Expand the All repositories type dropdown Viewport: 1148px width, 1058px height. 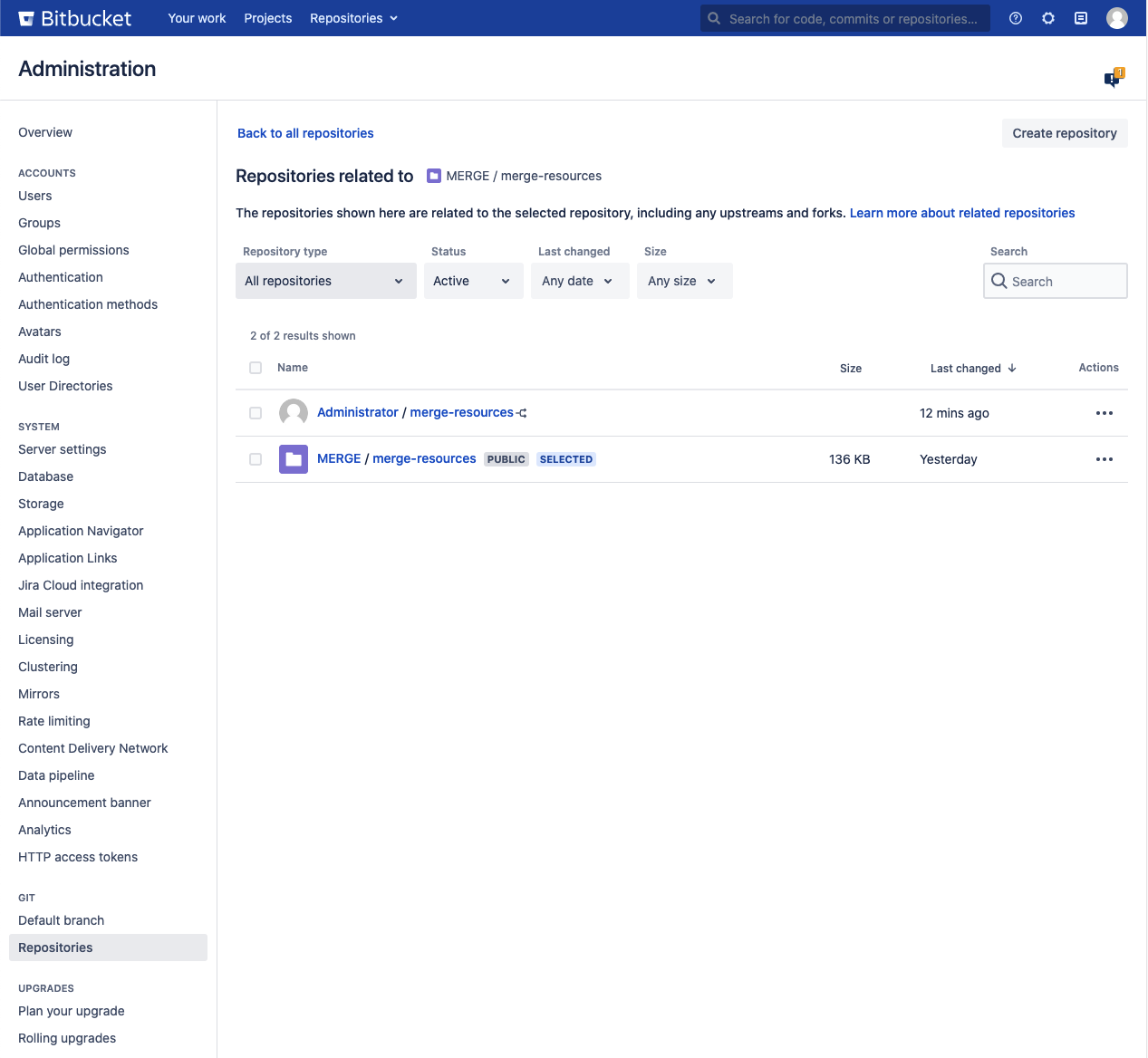pyautogui.click(x=325, y=281)
